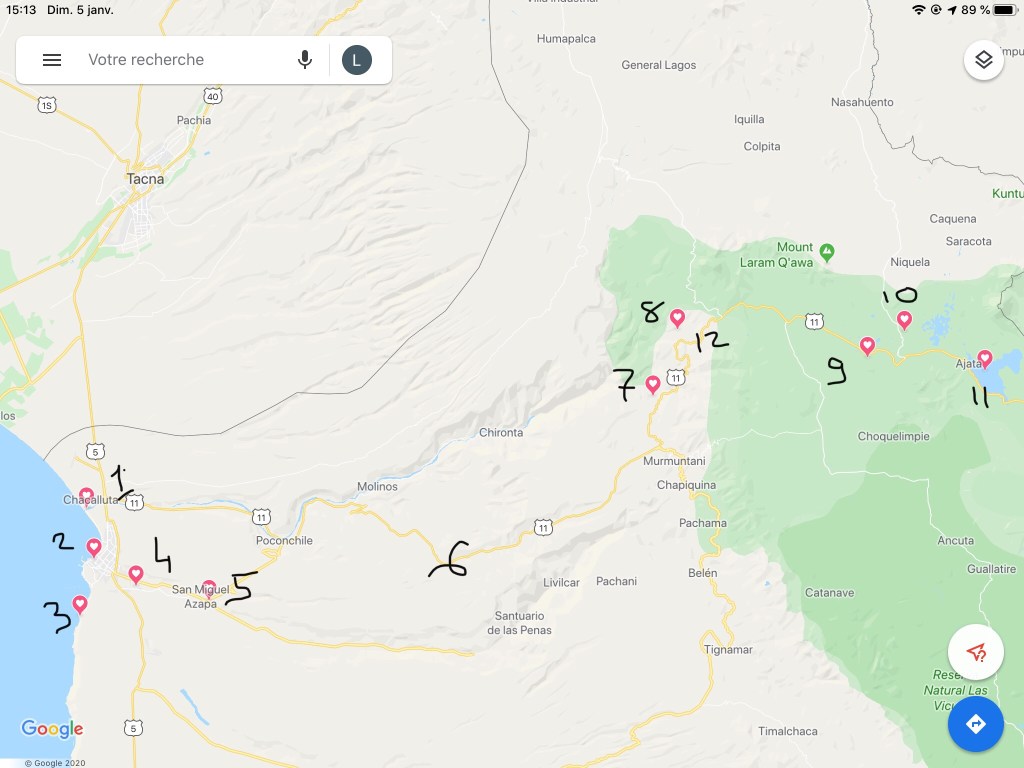
Task: Tap the saved pin below number 10
Action: [x=904, y=320]
